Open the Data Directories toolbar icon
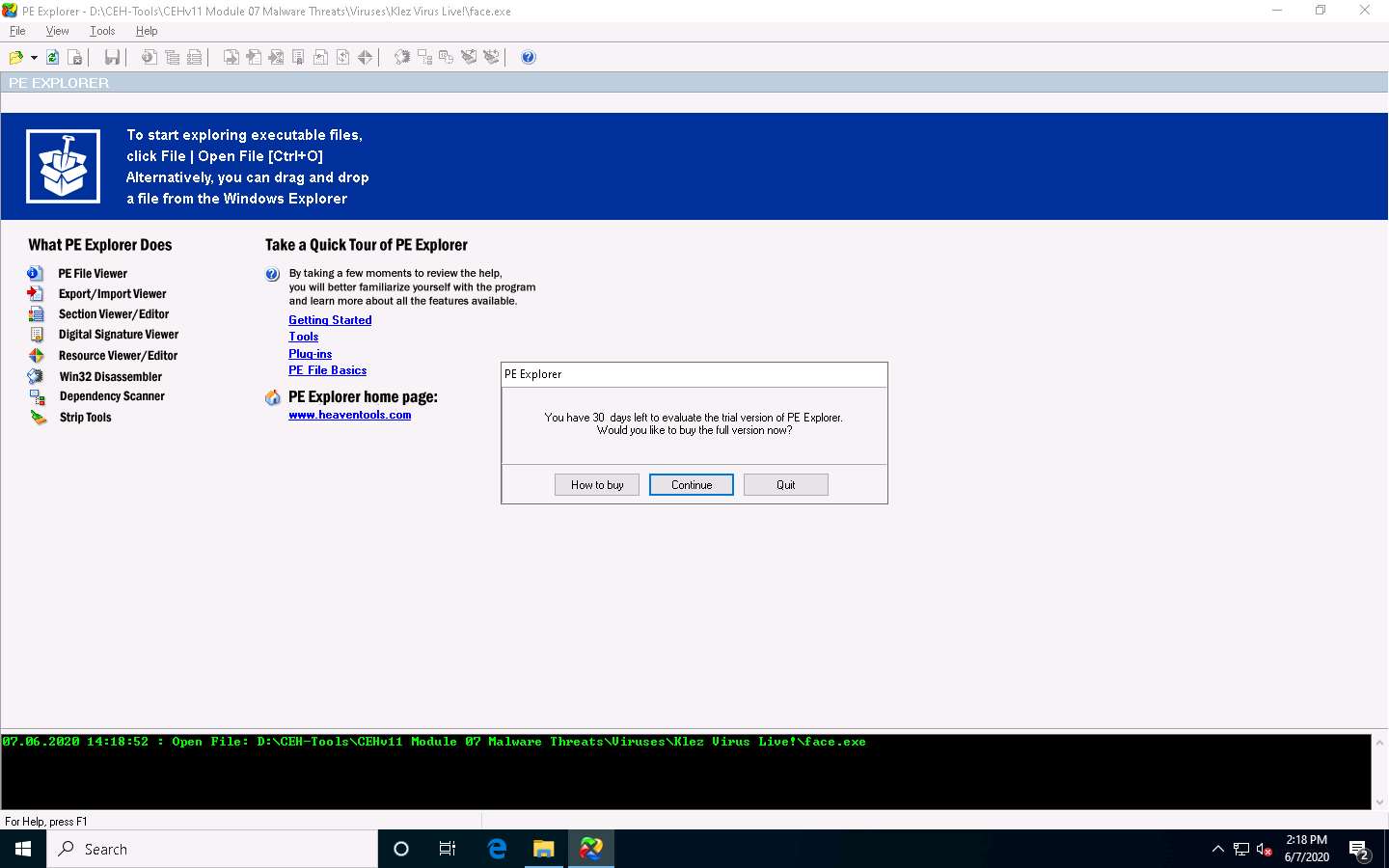 click(x=172, y=57)
